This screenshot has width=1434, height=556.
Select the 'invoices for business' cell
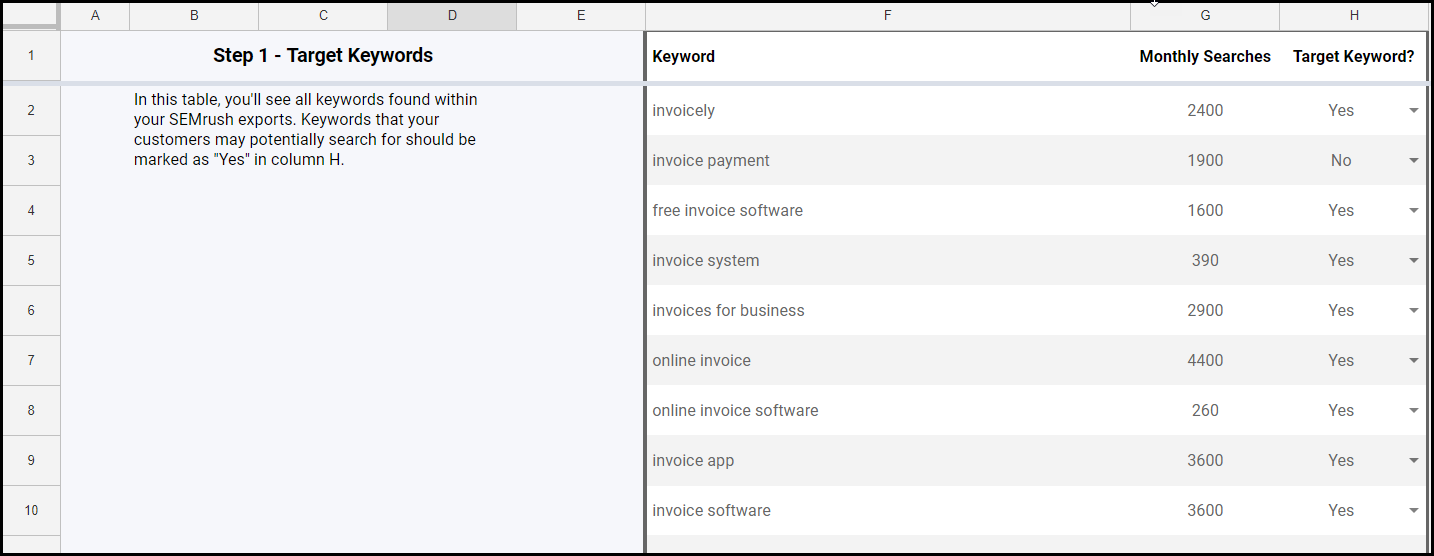click(x=888, y=310)
